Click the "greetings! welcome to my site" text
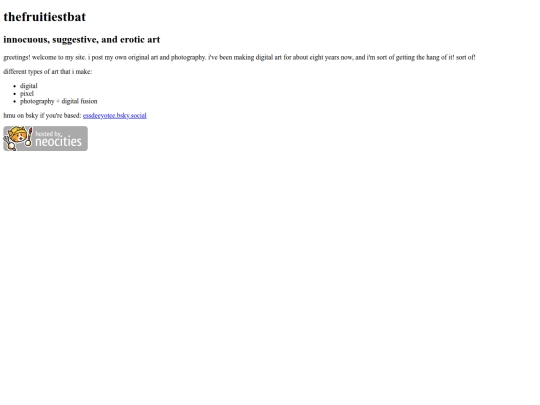540x405 pixels. 44,58
